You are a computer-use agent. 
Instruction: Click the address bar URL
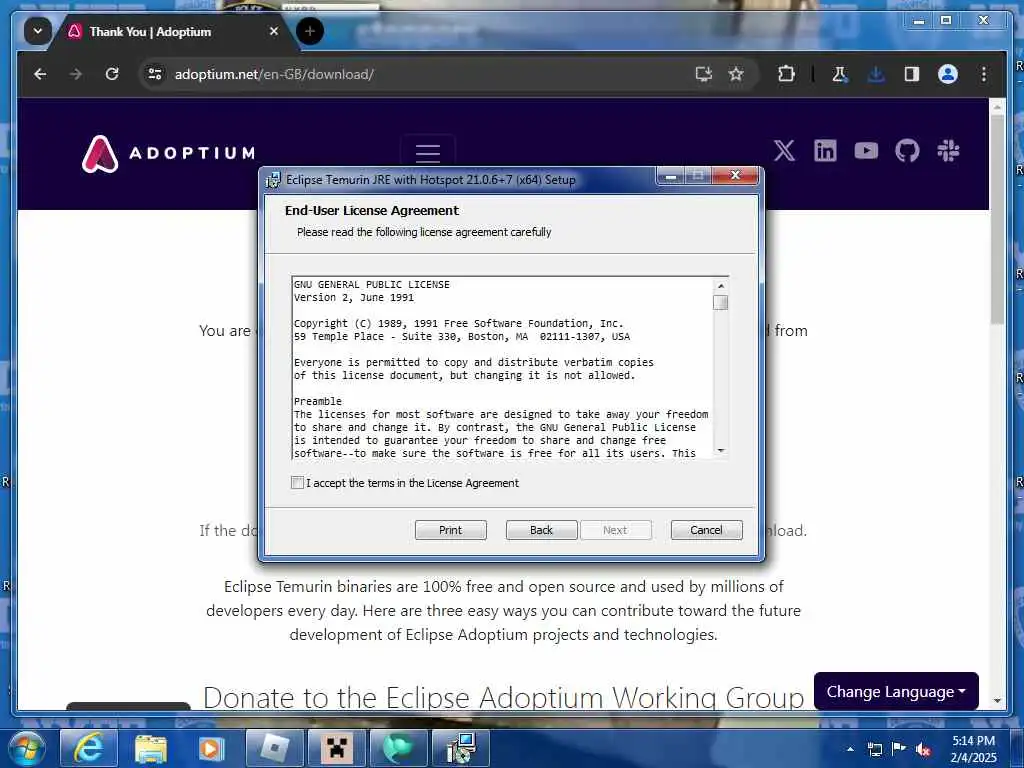tap(274, 74)
